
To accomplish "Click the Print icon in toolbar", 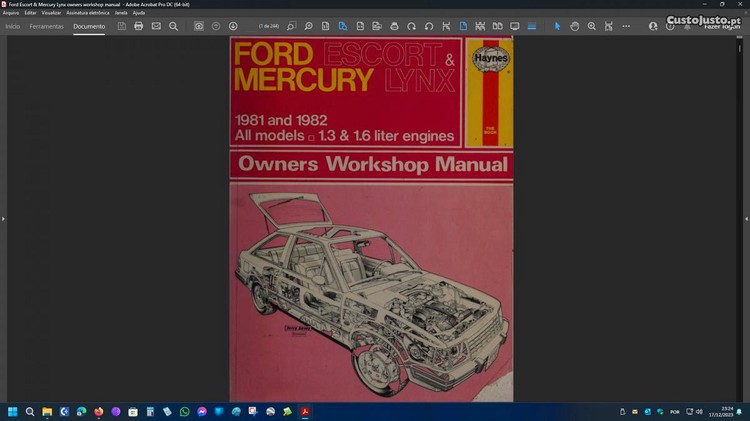I will [x=139, y=26].
